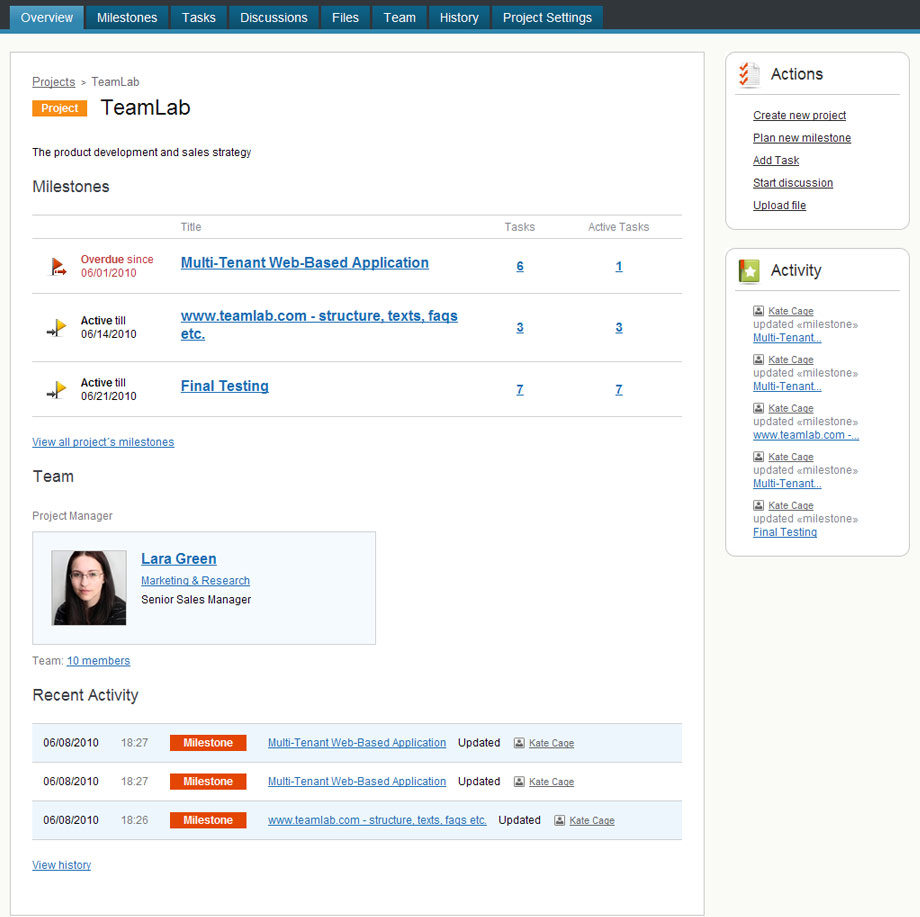The image size is (920, 917).
Task: Click user icon in second 18:27 activity row
Action: point(519,781)
